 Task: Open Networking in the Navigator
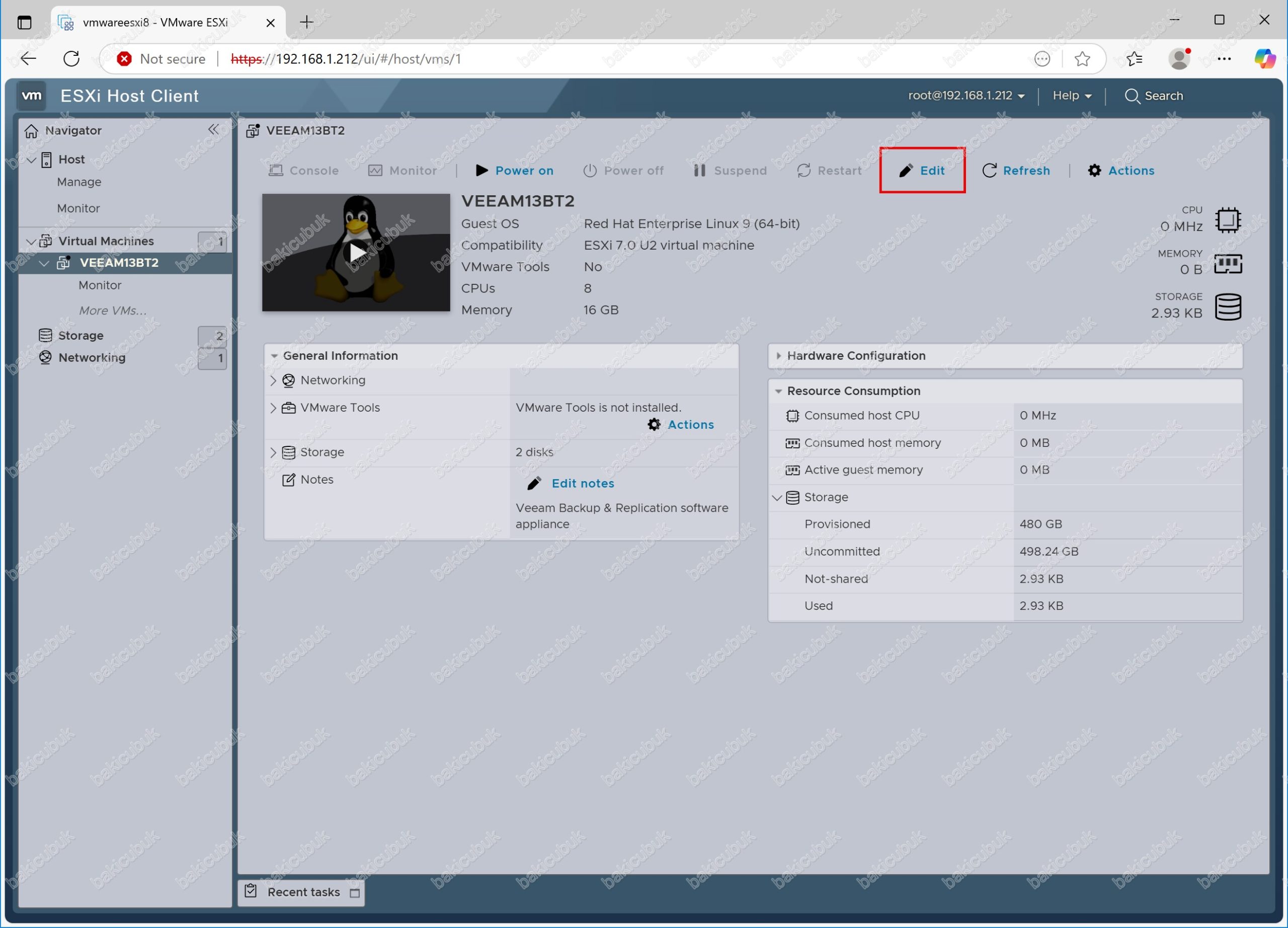pos(92,357)
